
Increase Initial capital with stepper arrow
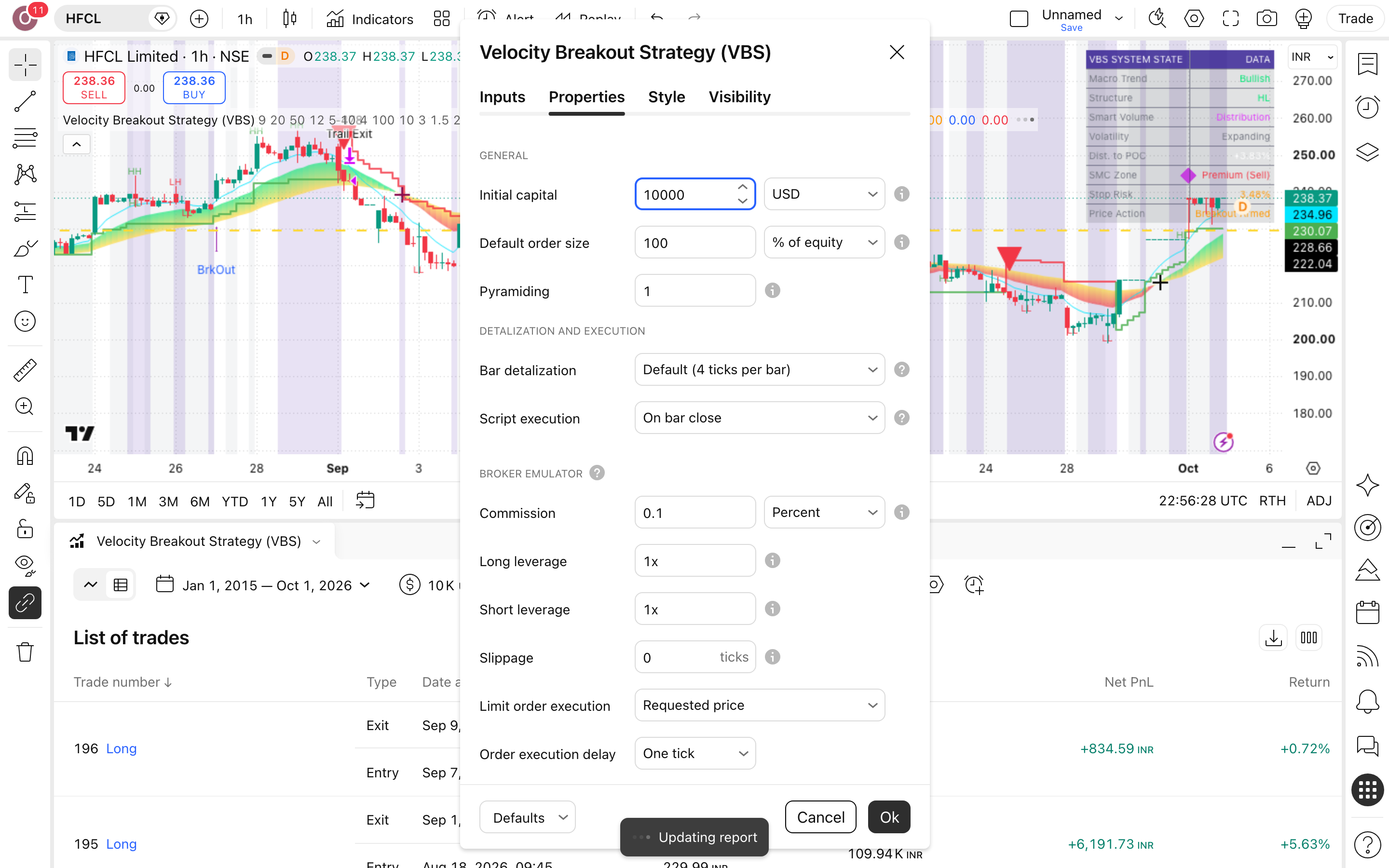[x=742, y=187]
